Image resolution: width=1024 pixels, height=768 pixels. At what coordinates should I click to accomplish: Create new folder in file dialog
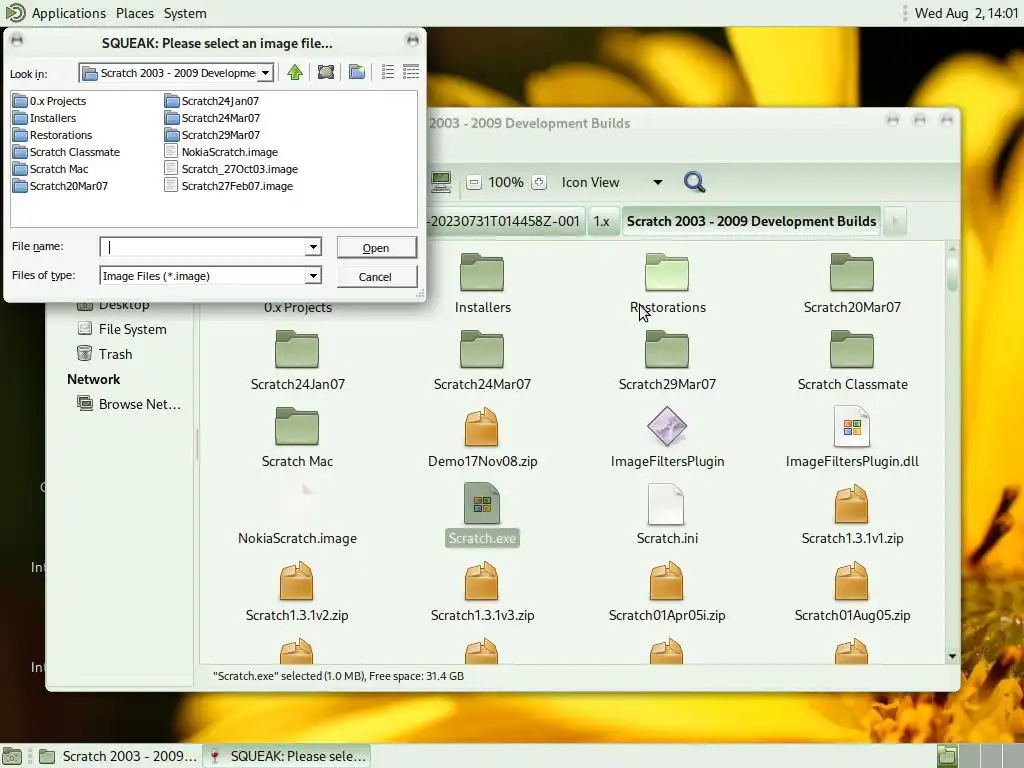click(357, 72)
